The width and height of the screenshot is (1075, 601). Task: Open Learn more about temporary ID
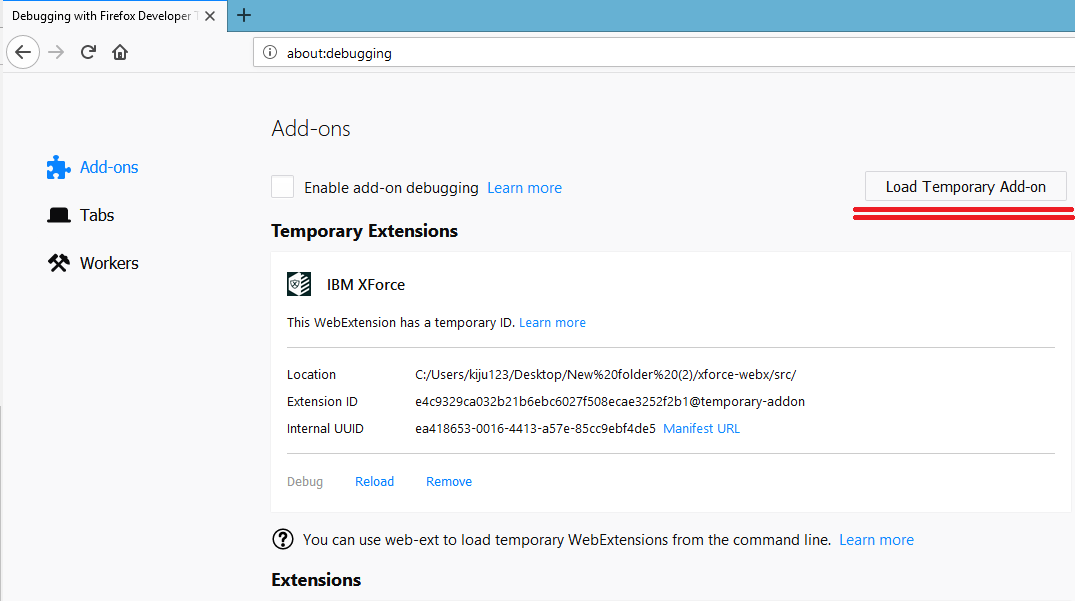coord(553,323)
